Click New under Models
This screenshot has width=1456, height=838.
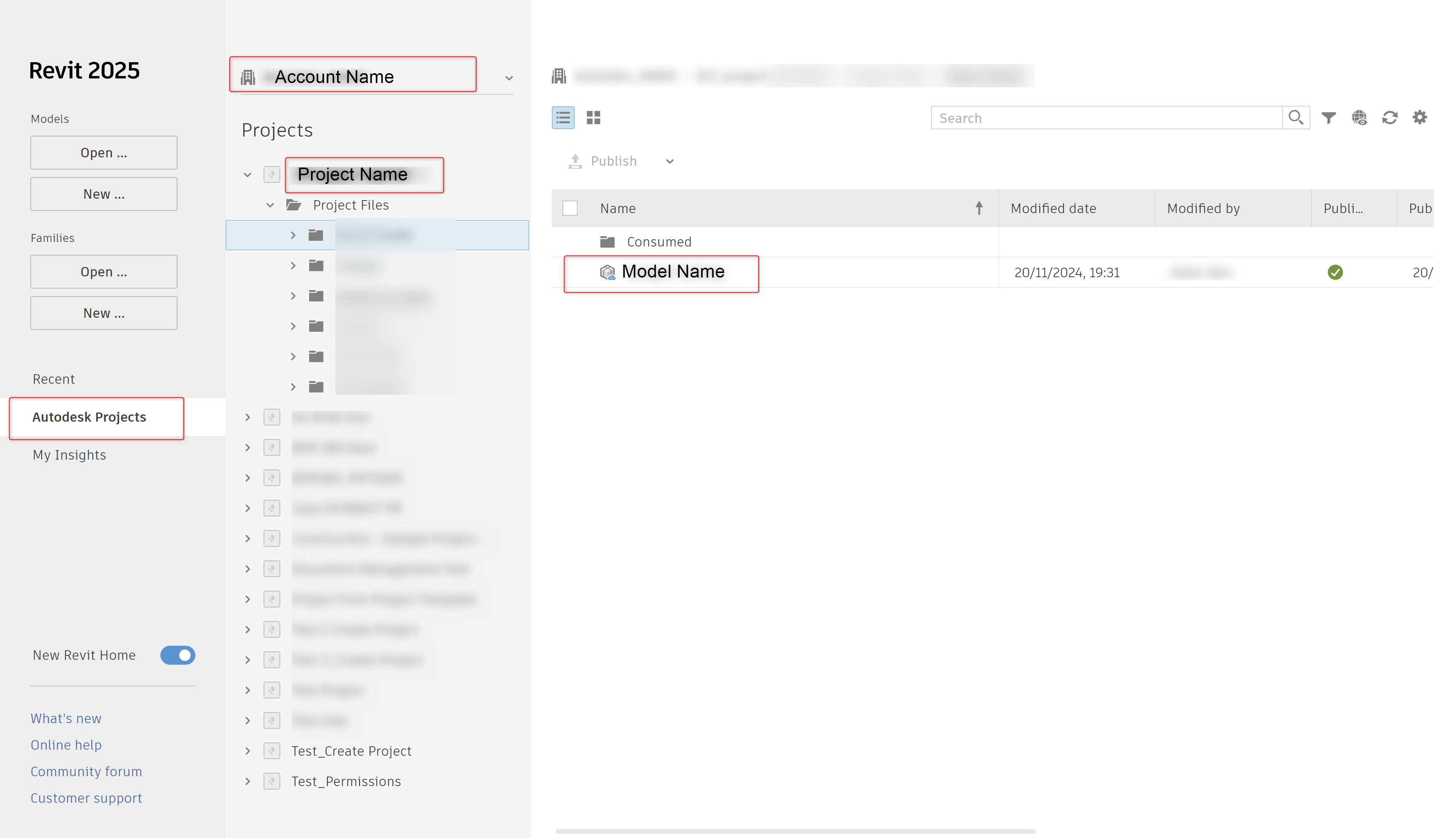[104, 194]
